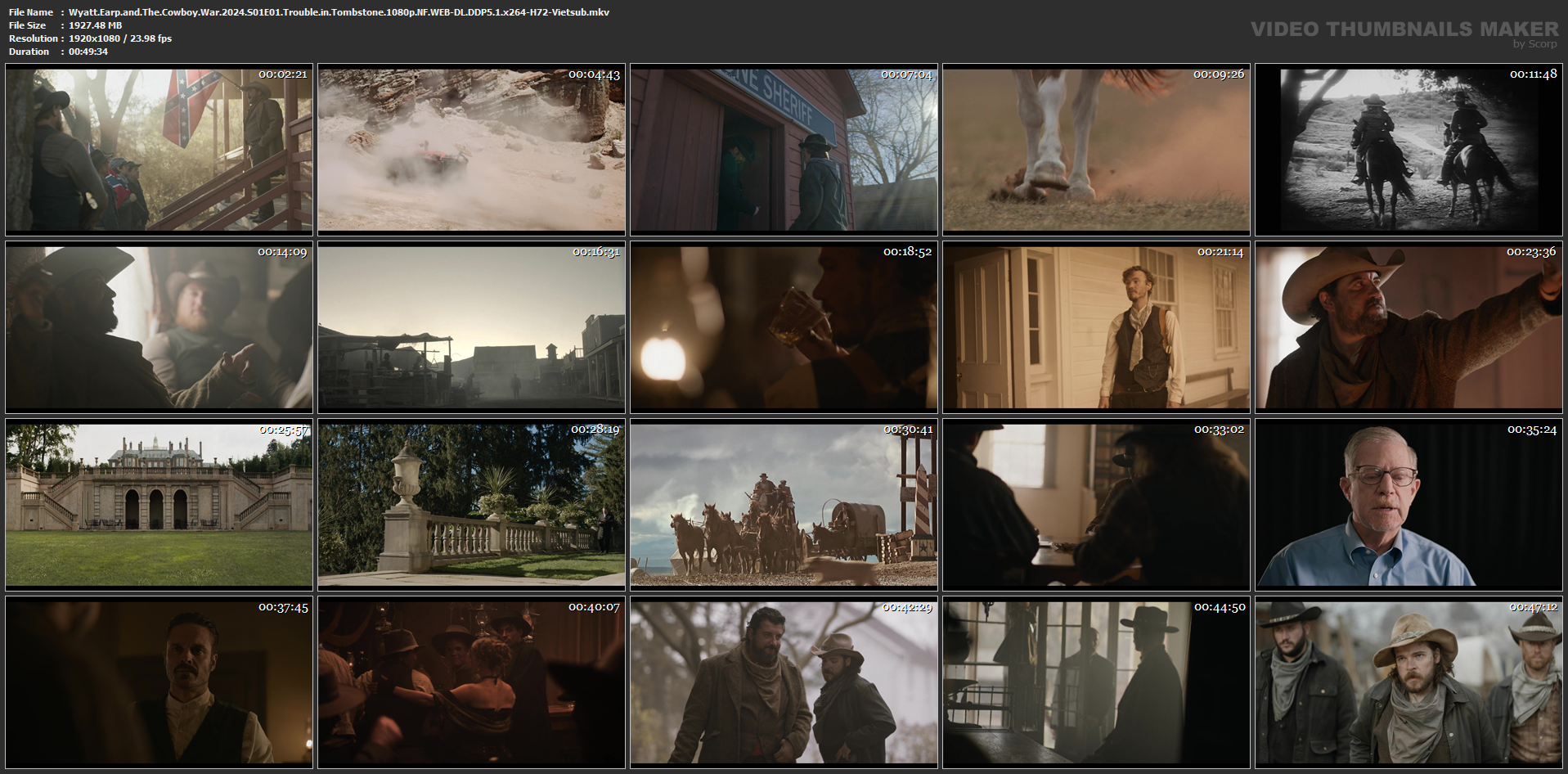1568x774 pixels.
Task: Click the mkv file name text
Action: point(339,12)
